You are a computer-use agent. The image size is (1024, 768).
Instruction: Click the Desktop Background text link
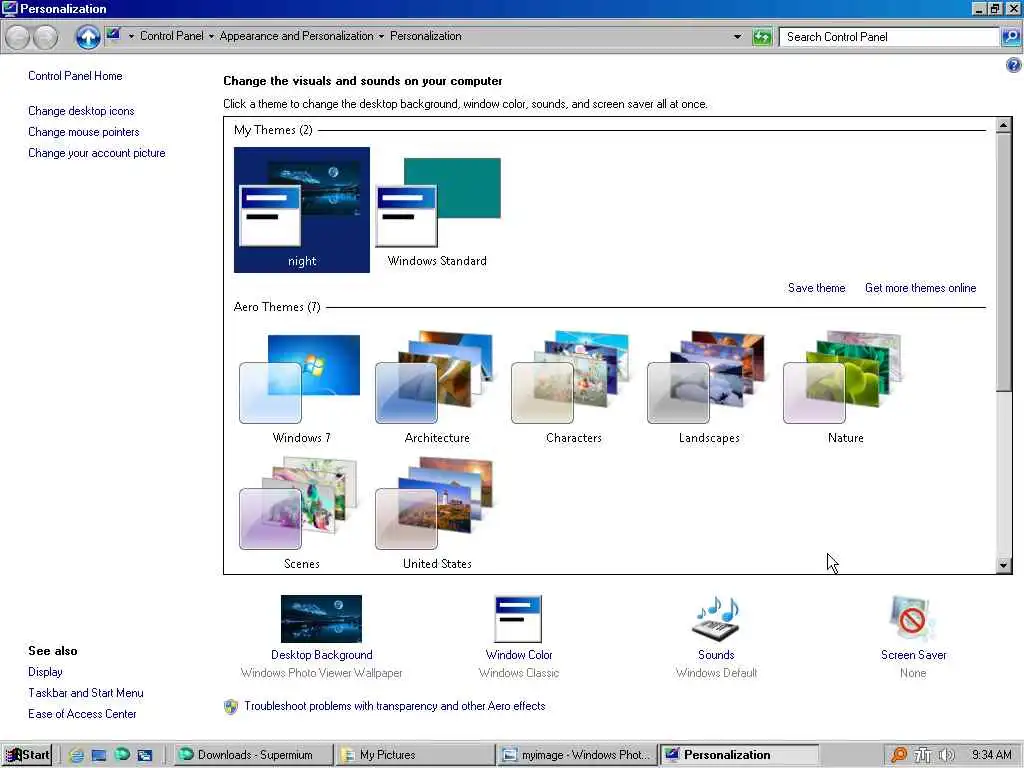coord(321,655)
